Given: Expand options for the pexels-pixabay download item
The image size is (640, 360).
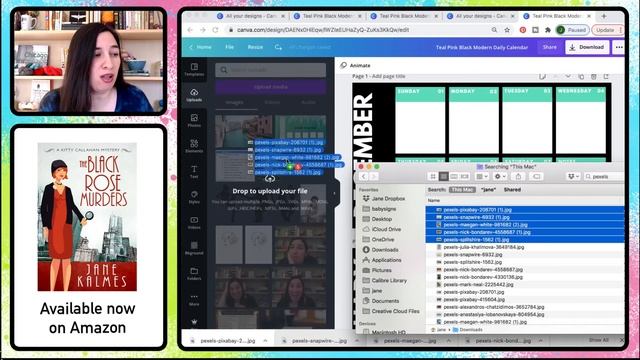Looking at the screenshot, I should pos(265,340).
